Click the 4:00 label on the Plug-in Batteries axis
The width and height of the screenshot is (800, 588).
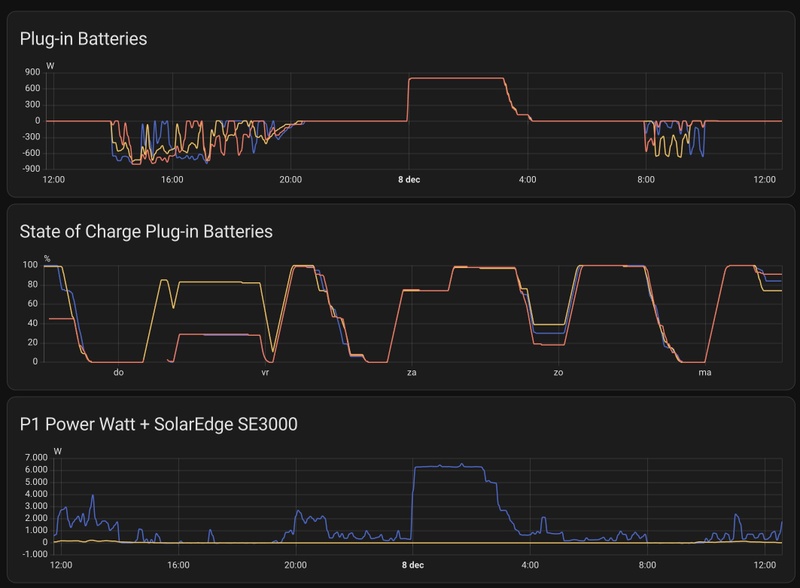point(528,180)
